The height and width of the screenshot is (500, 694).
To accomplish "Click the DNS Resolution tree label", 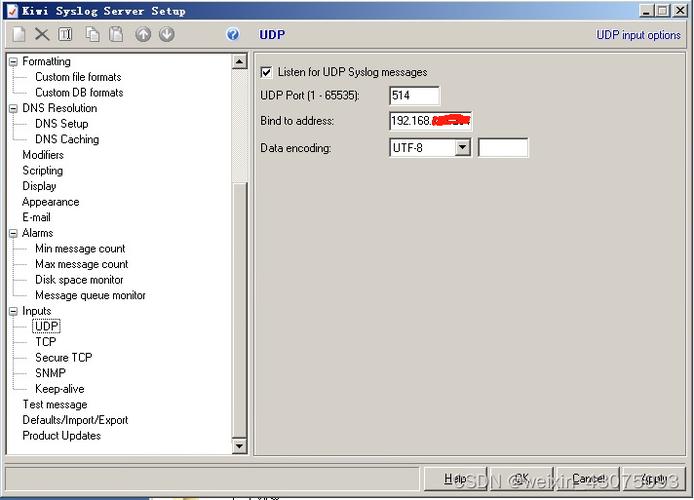I will tap(60, 108).
